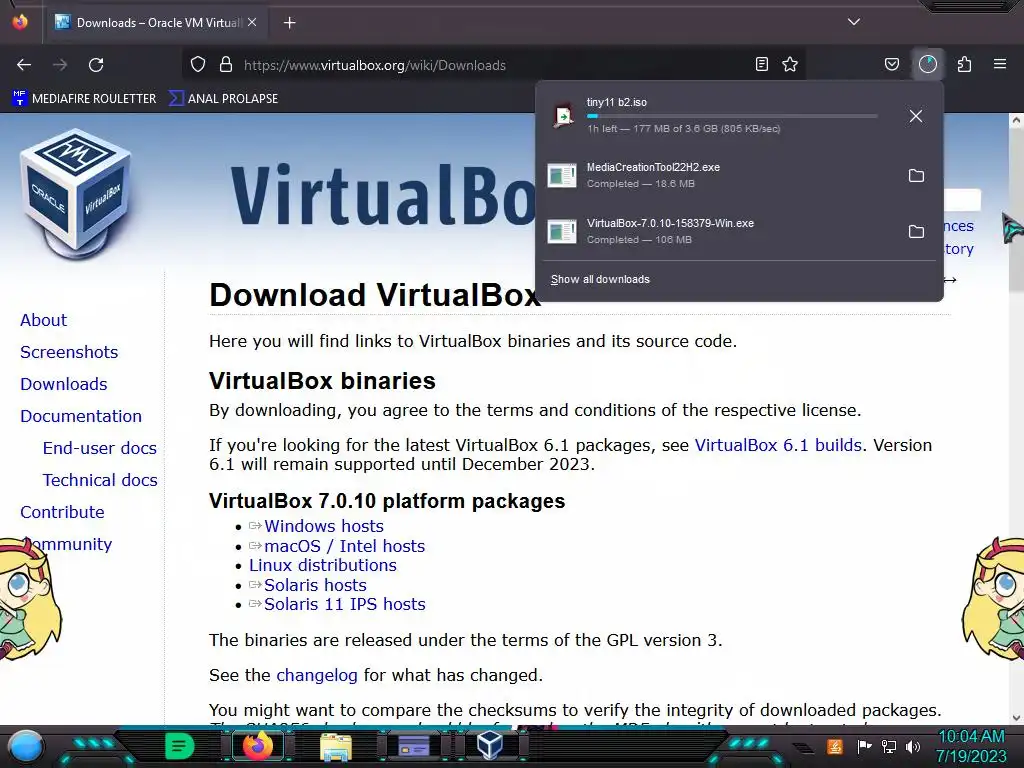The image size is (1024, 768).
Task: Open Linux distributions link
Action: point(323,565)
